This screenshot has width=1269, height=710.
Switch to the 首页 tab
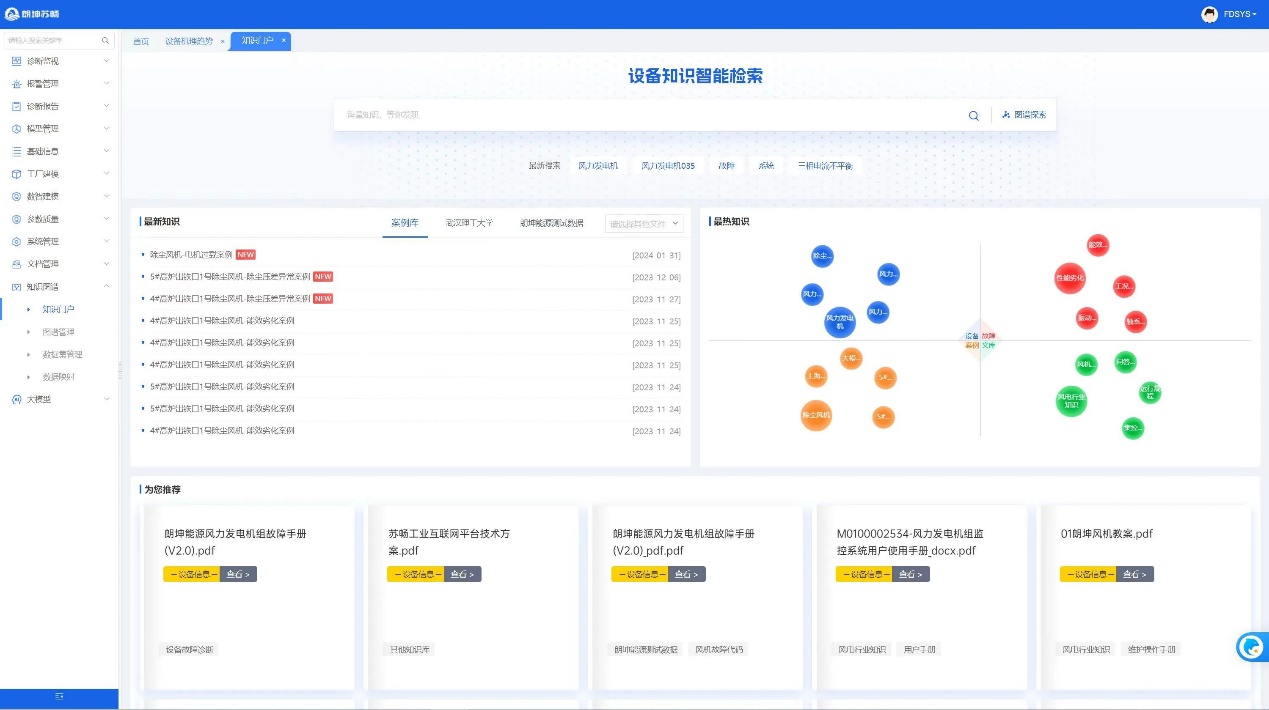(x=141, y=41)
